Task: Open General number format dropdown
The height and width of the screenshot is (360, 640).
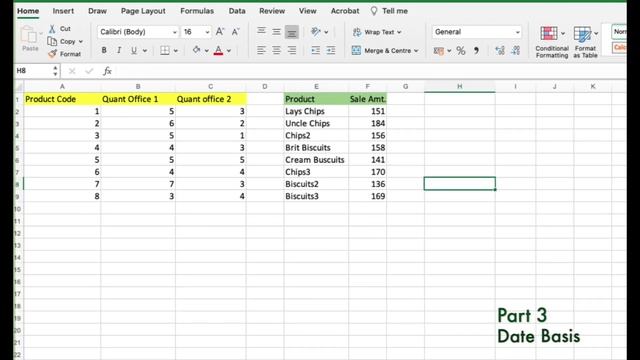Action: point(518,32)
